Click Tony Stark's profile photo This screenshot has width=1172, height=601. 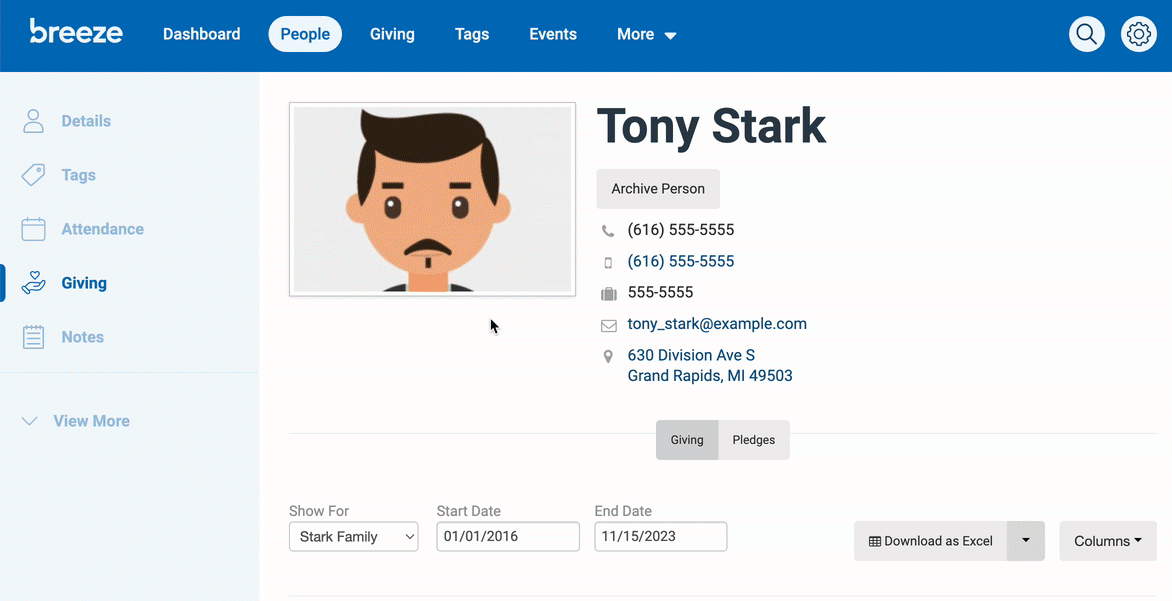tap(432, 199)
